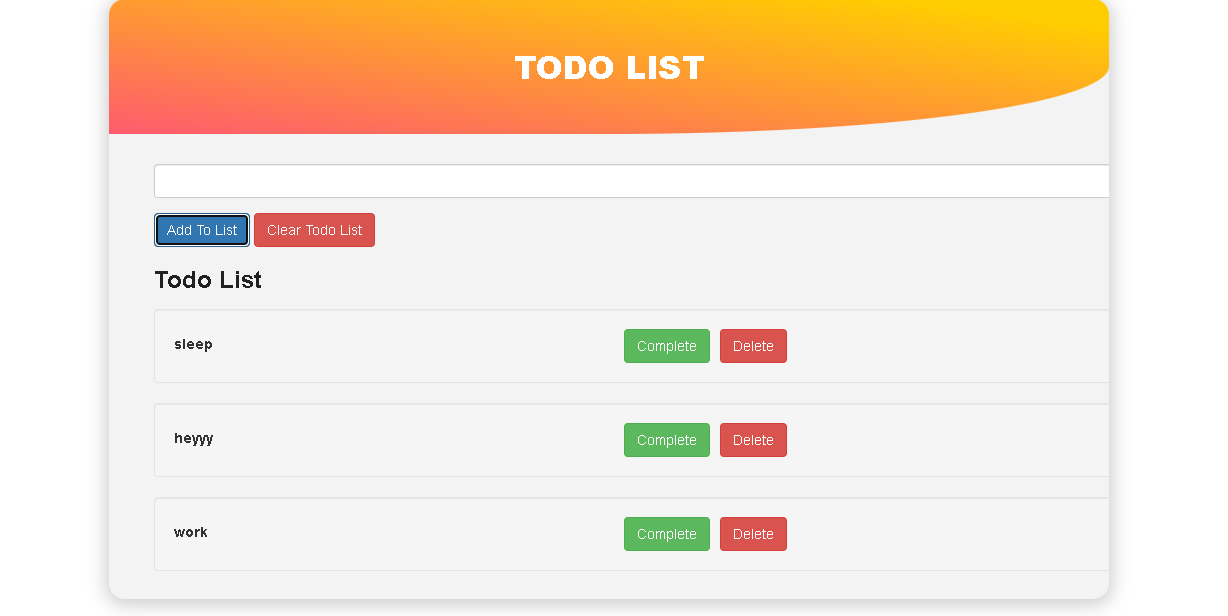Mark the sleep task as Complete
The image size is (1228, 616).
point(667,346)
